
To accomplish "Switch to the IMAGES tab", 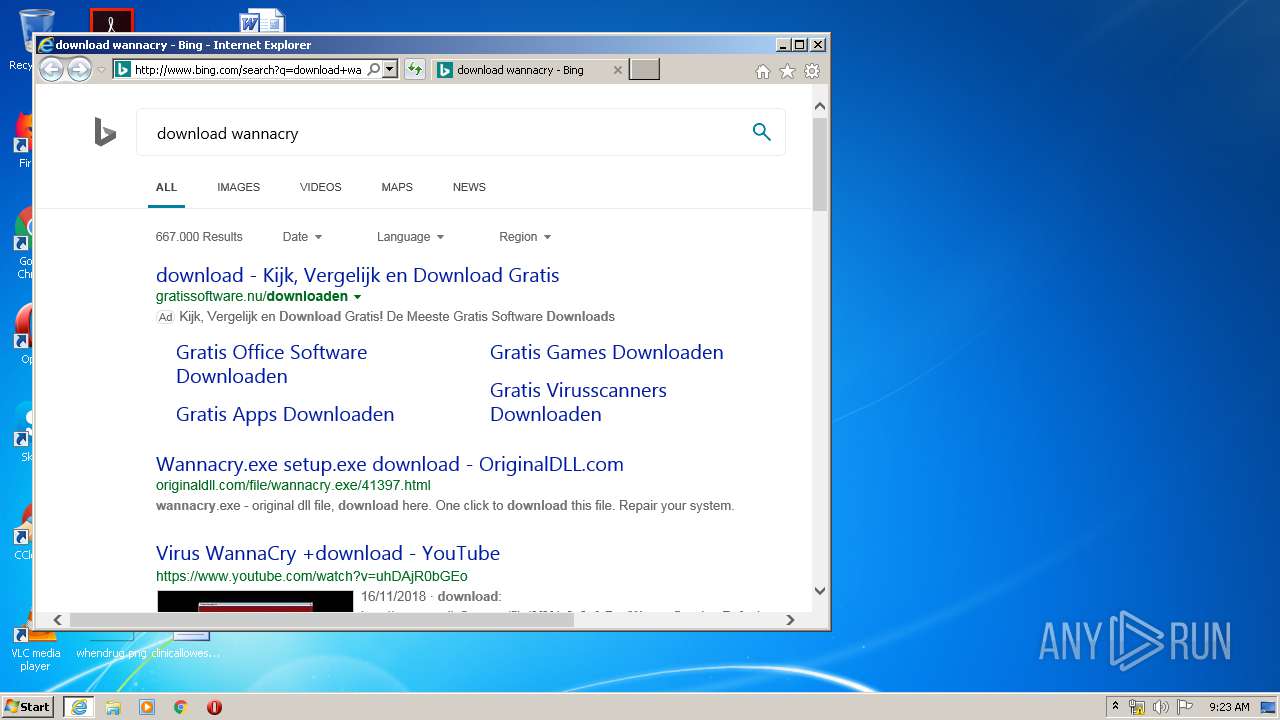I will tap(238, 187).
